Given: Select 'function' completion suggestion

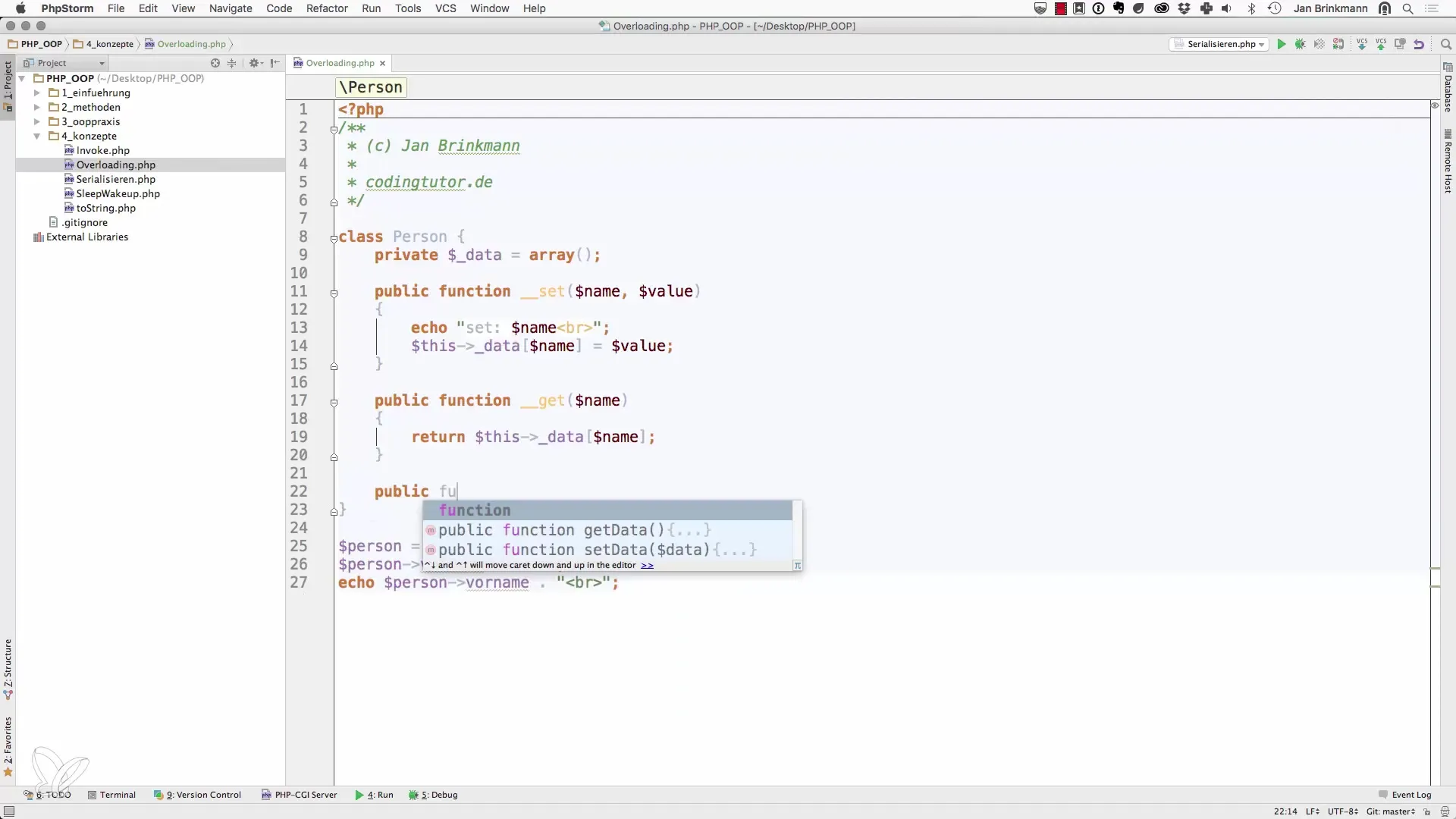Looking at the screenshot, I should [607, 510].
